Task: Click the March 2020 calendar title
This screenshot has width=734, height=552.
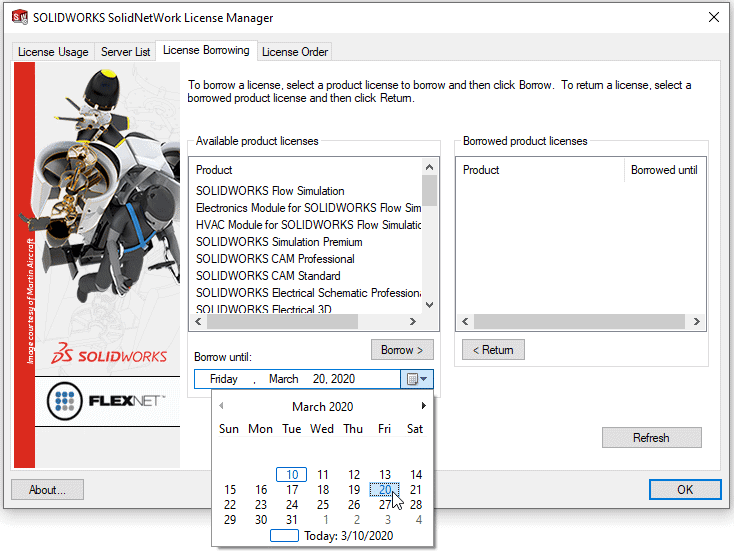Action: (x=323, y=406)
